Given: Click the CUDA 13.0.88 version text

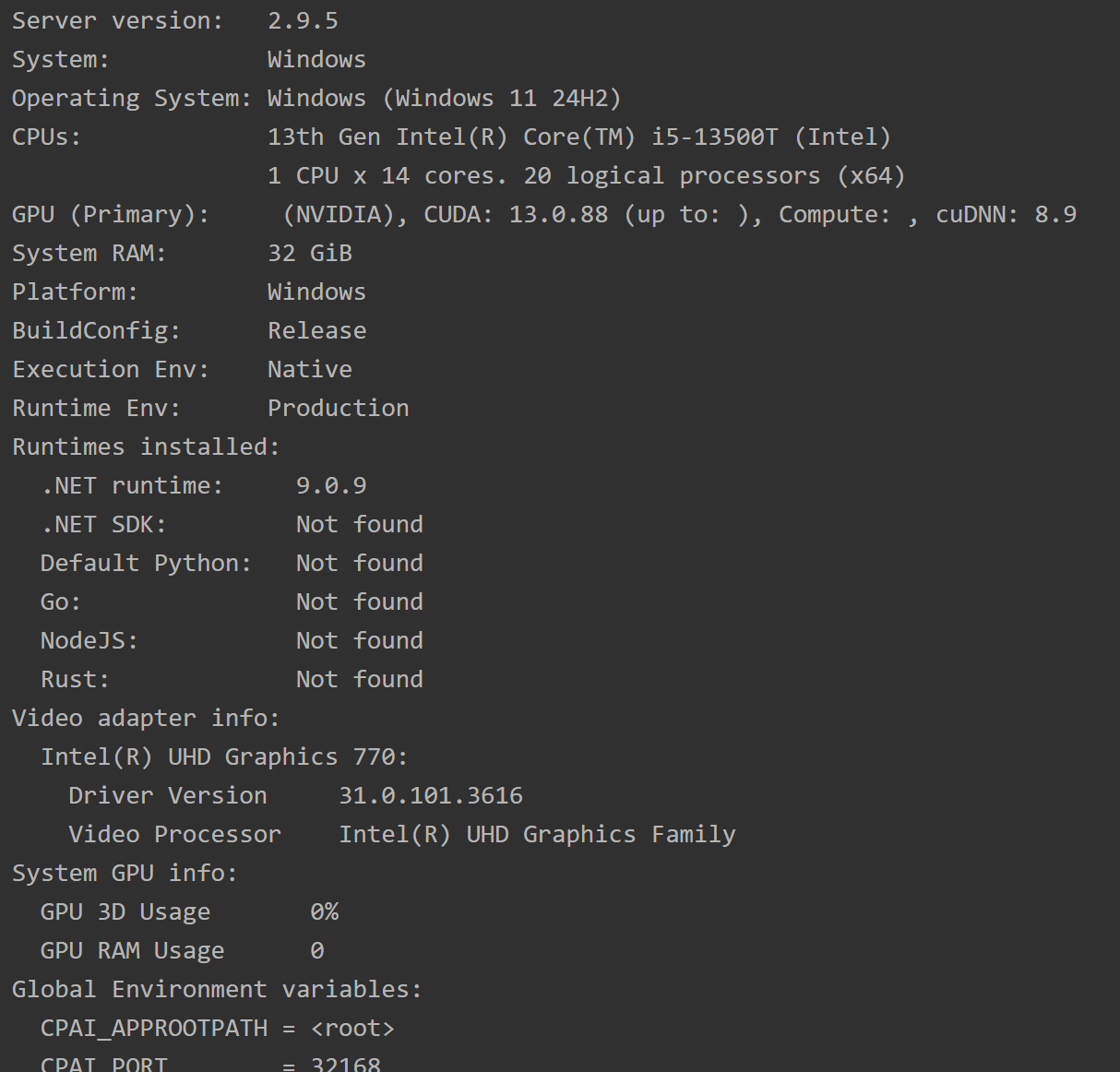Looking at the screenshot, I should pyautogui.click(x=516, y=214).
